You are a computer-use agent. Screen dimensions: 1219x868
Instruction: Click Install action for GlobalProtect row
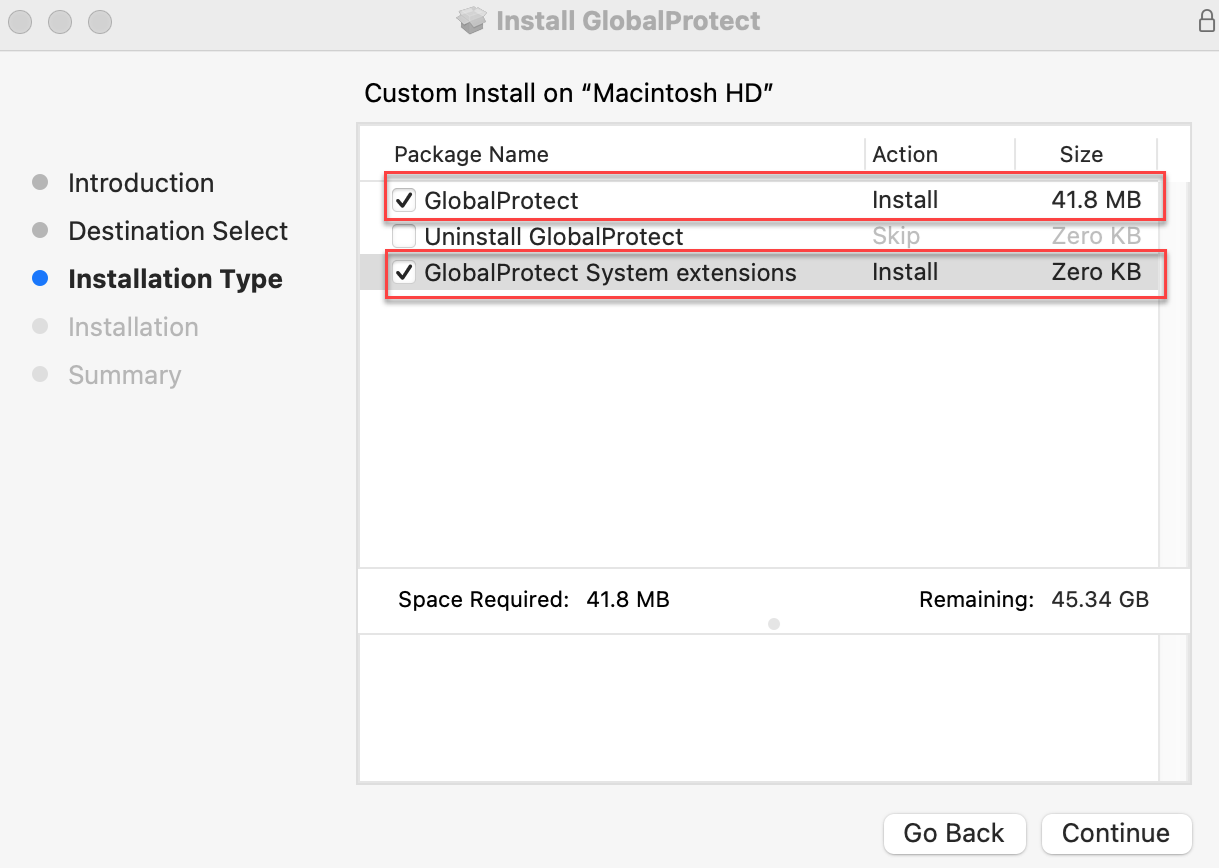(905, 200)
